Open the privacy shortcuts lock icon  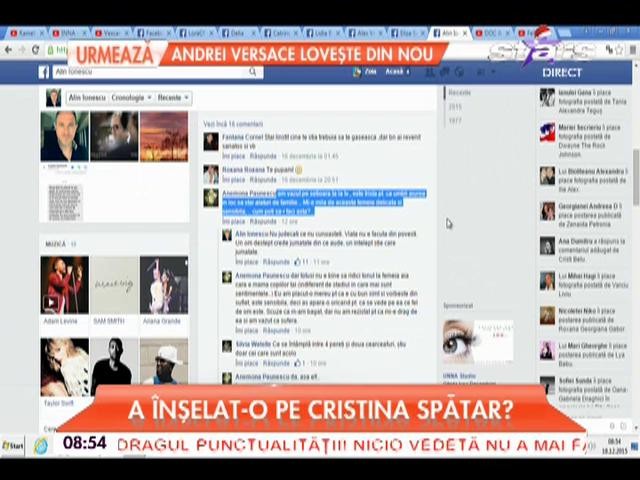[481, 72]
